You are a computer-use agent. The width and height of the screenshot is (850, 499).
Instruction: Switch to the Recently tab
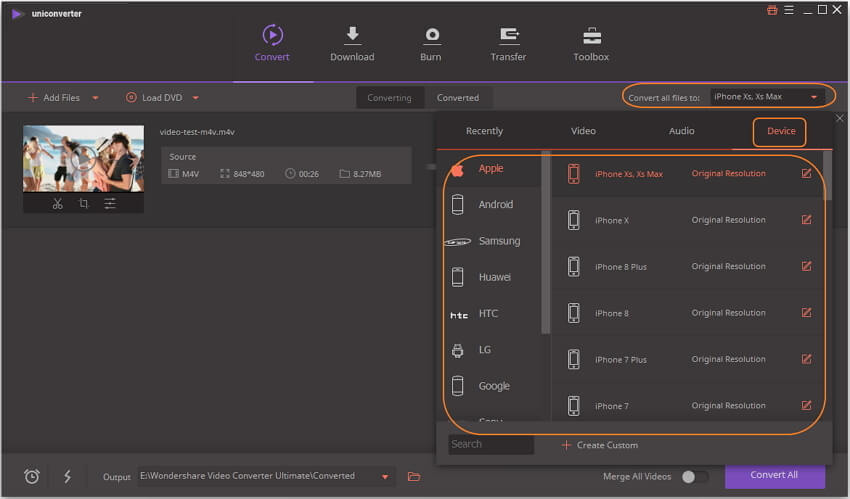point(484,131)
